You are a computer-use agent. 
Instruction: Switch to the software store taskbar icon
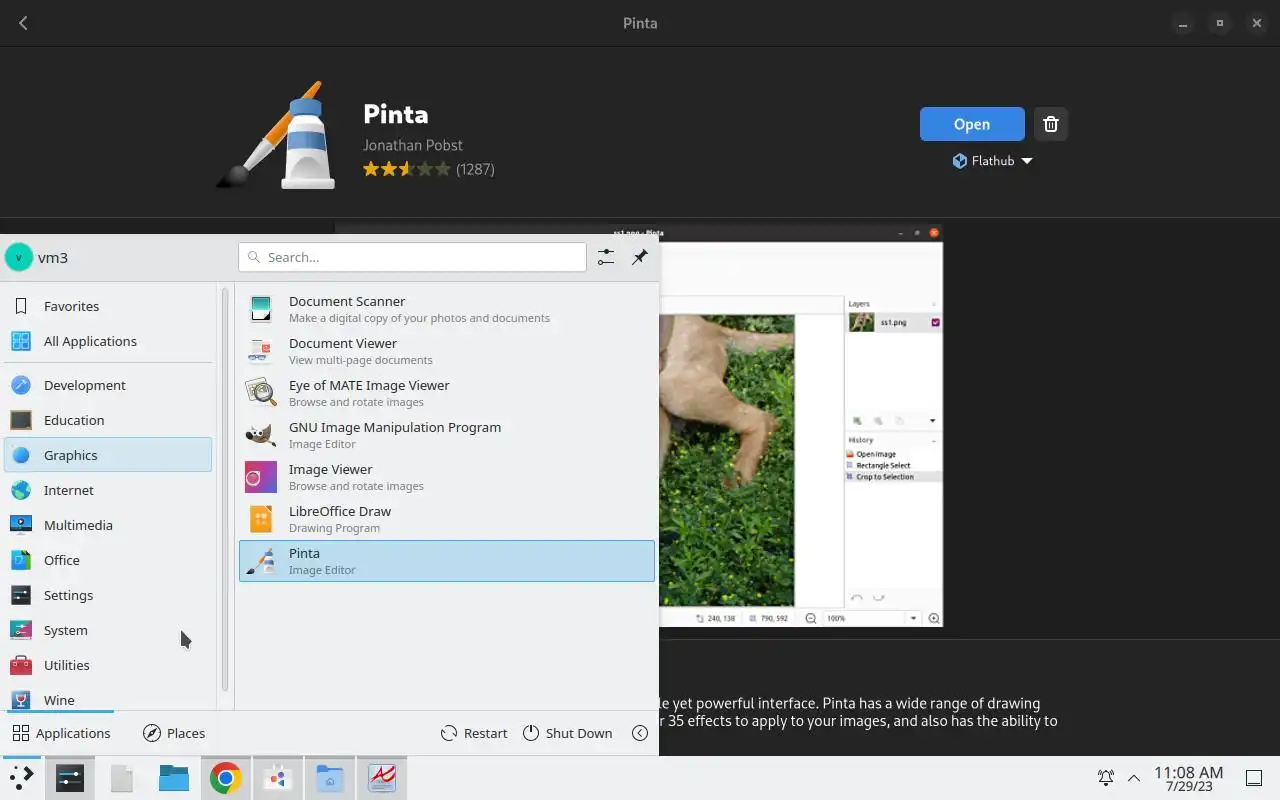[x=278, y=778]
